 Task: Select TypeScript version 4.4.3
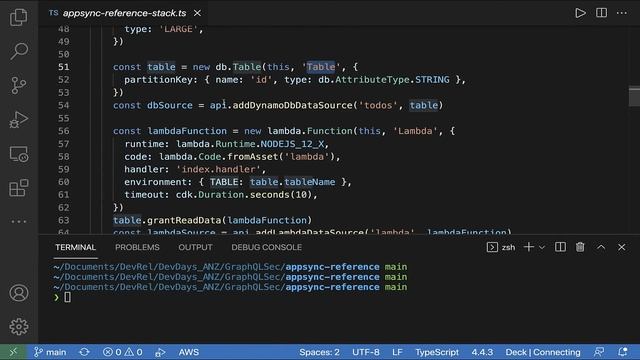(x=482, y=352)
